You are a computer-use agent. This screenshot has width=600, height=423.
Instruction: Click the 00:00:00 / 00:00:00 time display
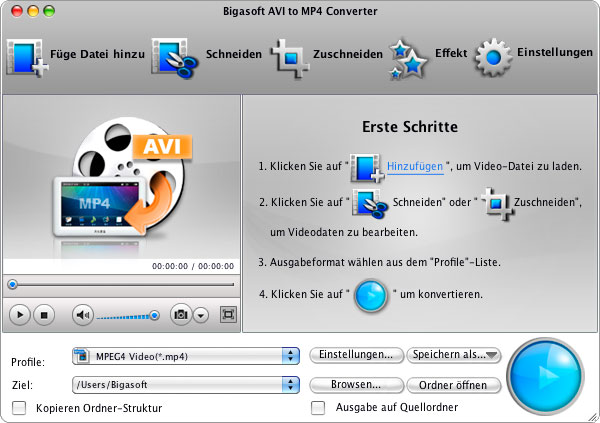click(193, 266)
